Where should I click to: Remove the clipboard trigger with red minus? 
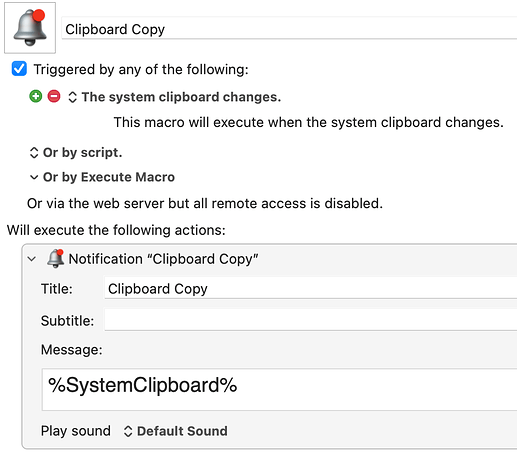pos(54,96)
